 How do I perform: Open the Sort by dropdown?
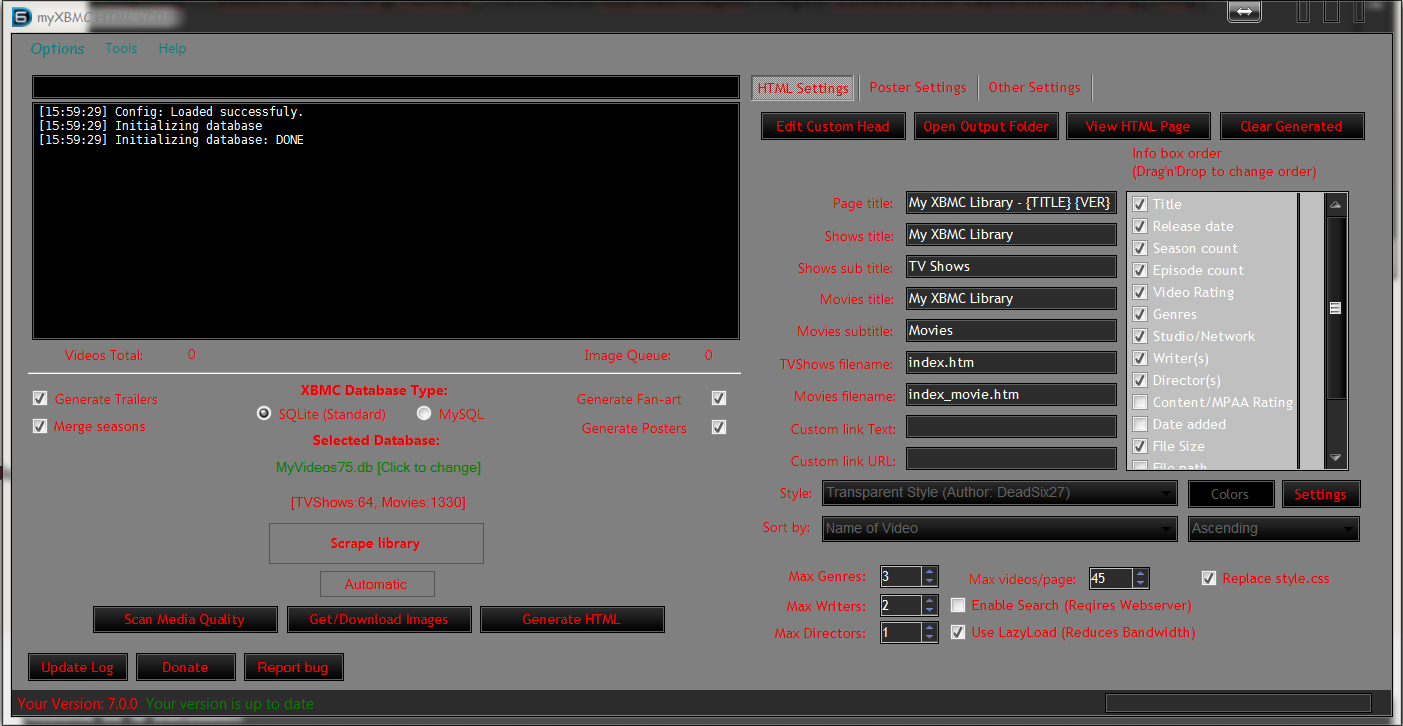(1000, 529)
